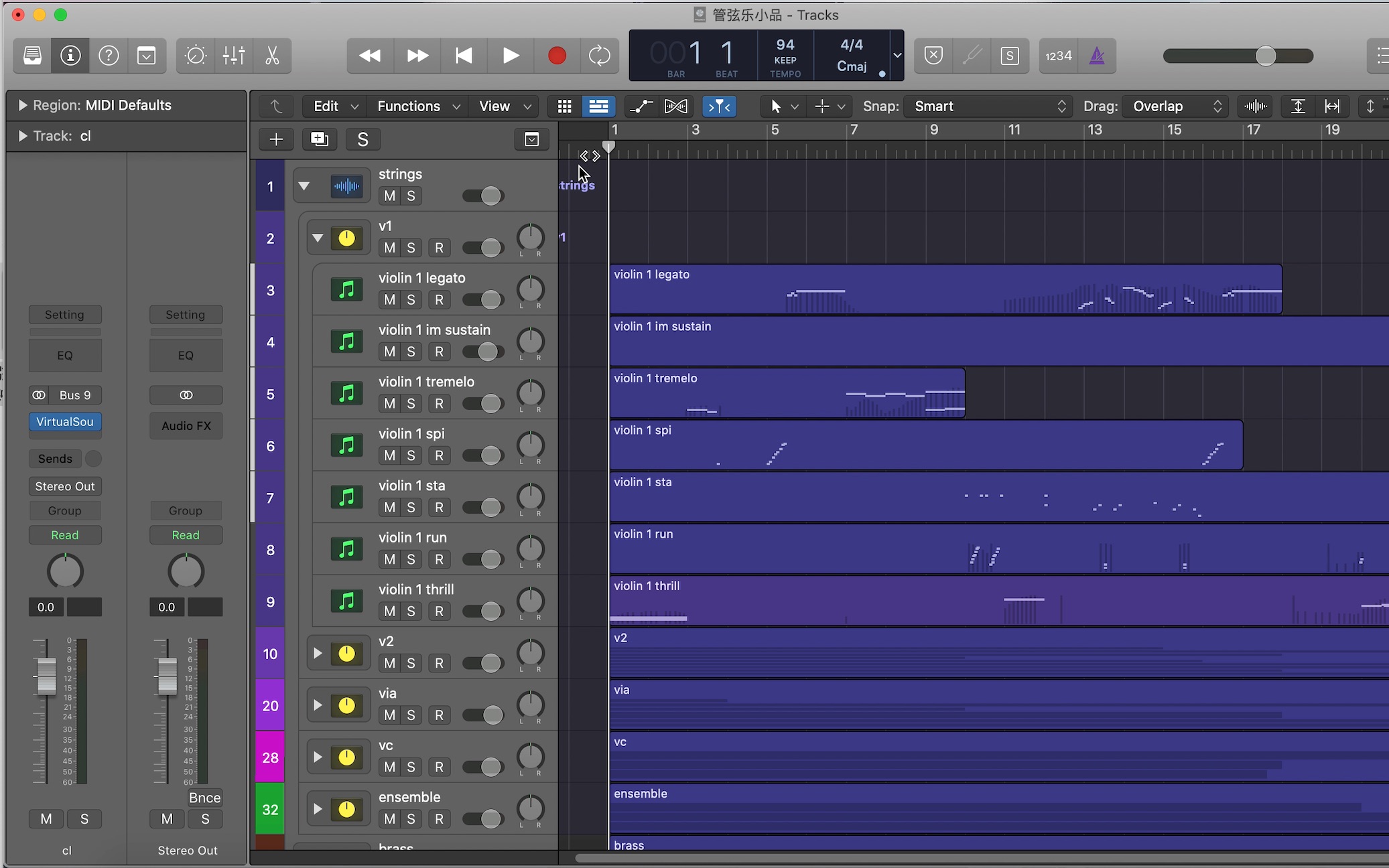Viewport: 1389px width, 868px height.
Task: Drag the master volume slider right
Action: 1264,55
